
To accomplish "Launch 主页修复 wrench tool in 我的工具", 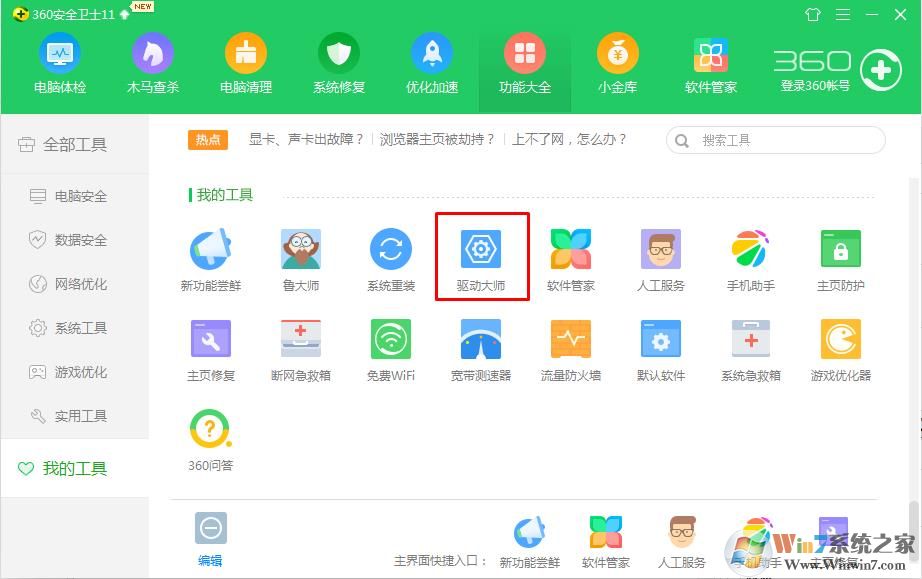I will tap(211, 350).
